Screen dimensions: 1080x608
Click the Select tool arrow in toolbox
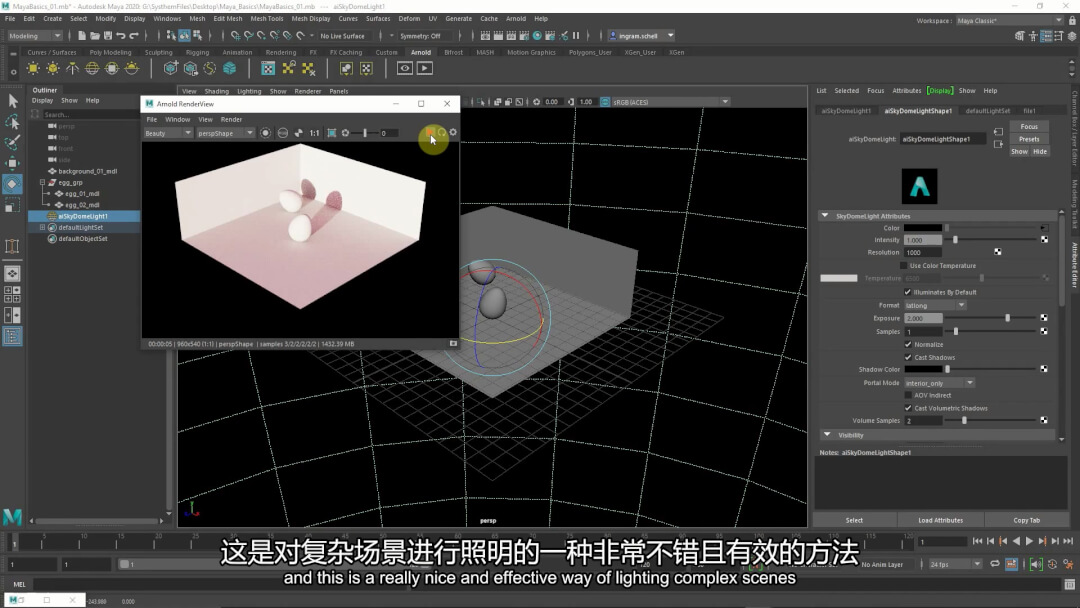12,101
